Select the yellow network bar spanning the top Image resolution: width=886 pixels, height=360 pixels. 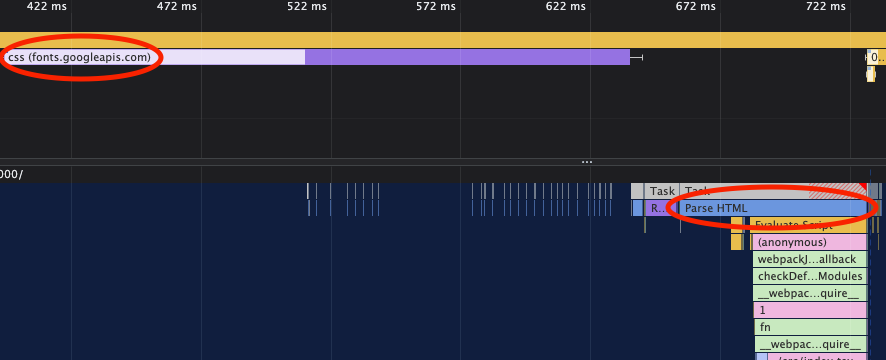pos(443,40)
